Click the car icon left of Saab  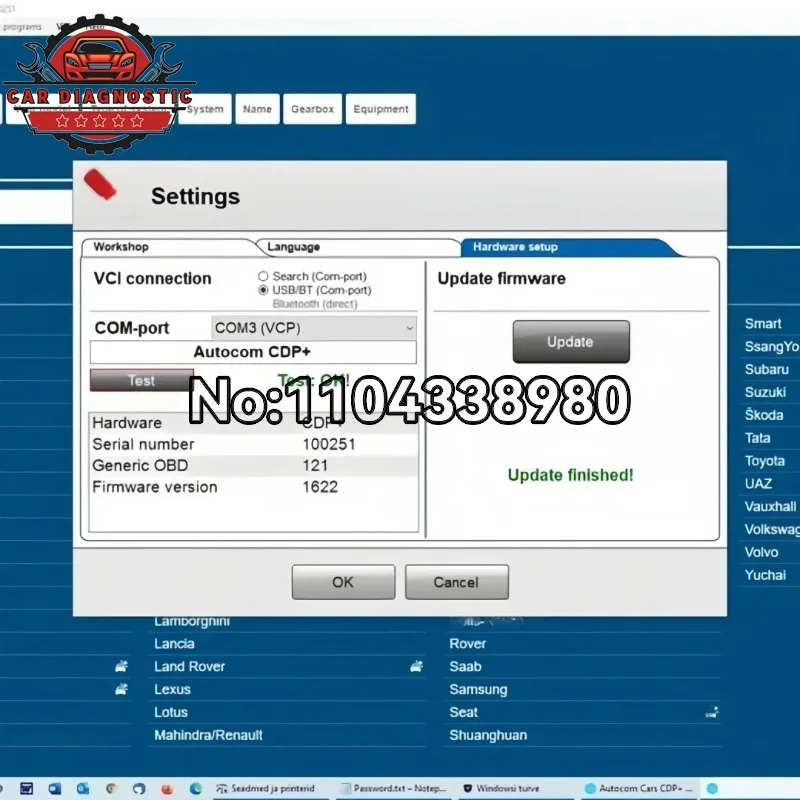(x=416, y=666)
